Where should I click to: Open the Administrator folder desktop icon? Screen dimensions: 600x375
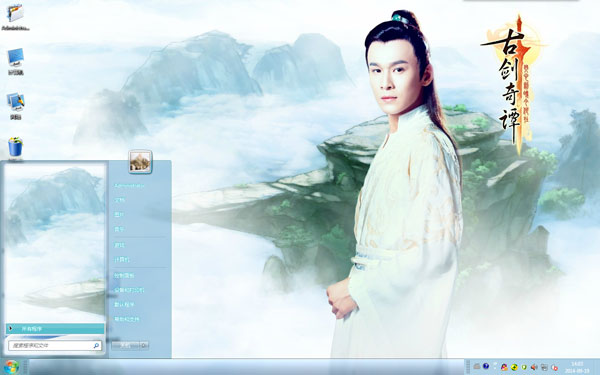pyautogui.click(x=15, y=17)
